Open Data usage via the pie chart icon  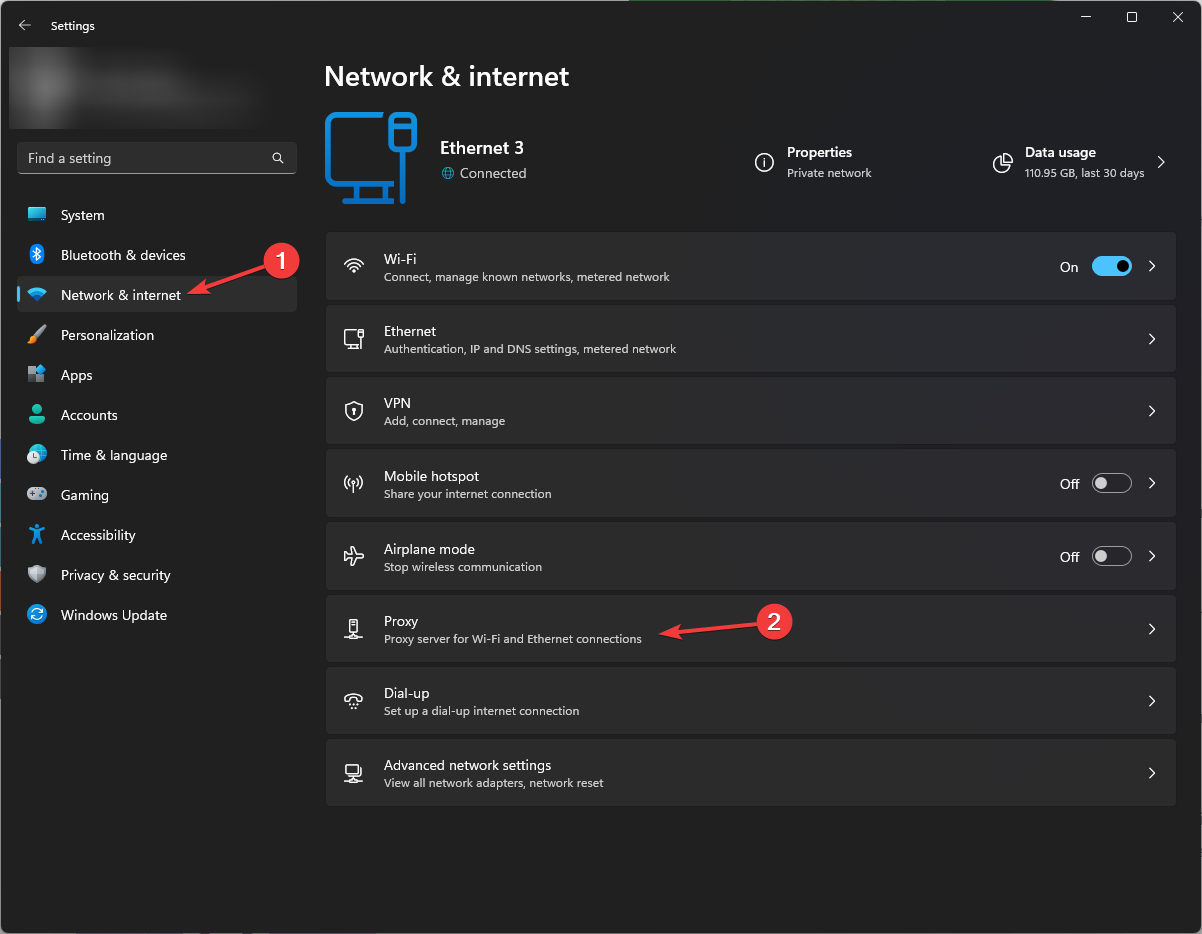click(x=1002, y=163)
